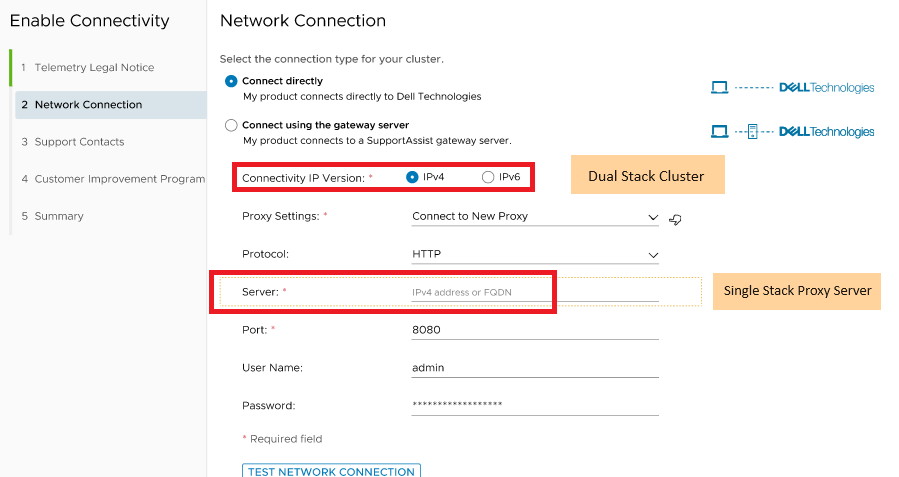Click the masked Password field

point(535,404)
